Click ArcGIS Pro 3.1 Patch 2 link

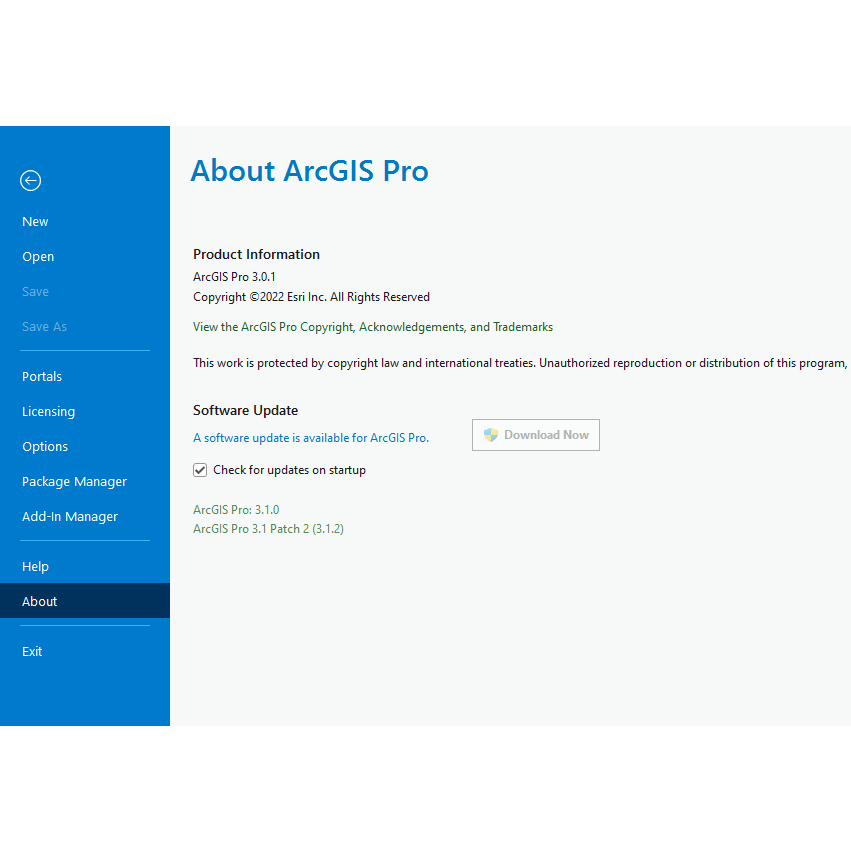click(x=268, y=529)
